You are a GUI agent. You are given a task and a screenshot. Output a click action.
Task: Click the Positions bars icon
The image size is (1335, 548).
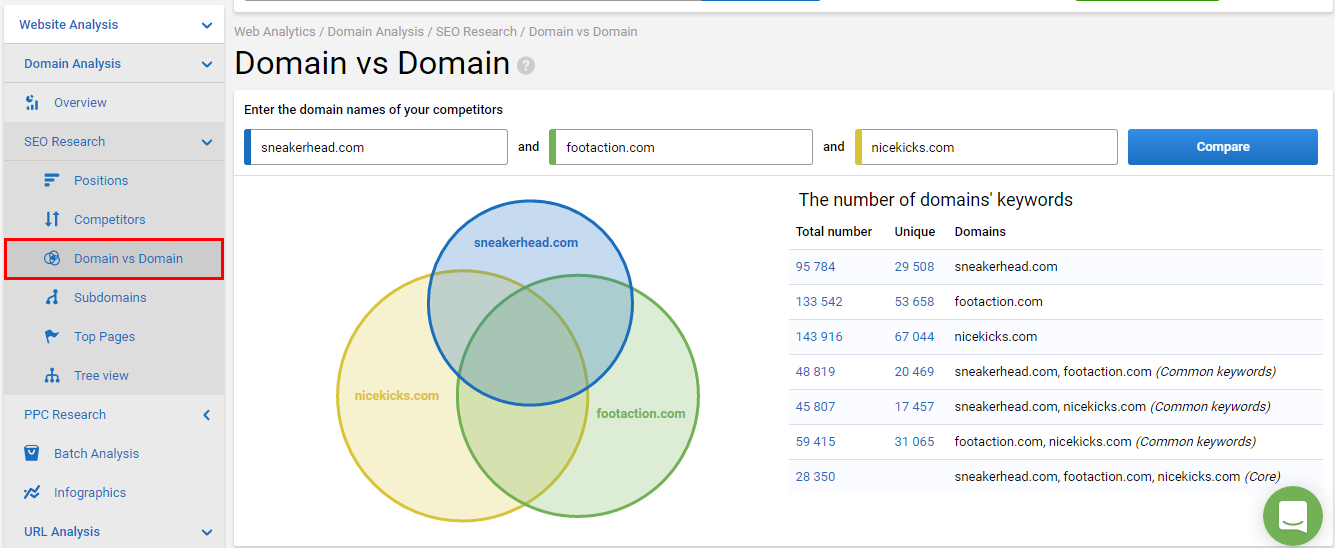(x=52, y=180)
